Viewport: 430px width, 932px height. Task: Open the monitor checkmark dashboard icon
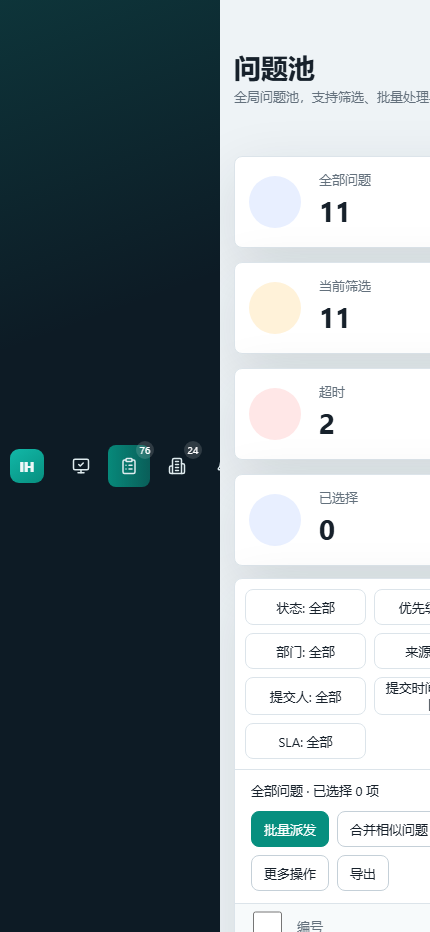[x=81, y=466]
